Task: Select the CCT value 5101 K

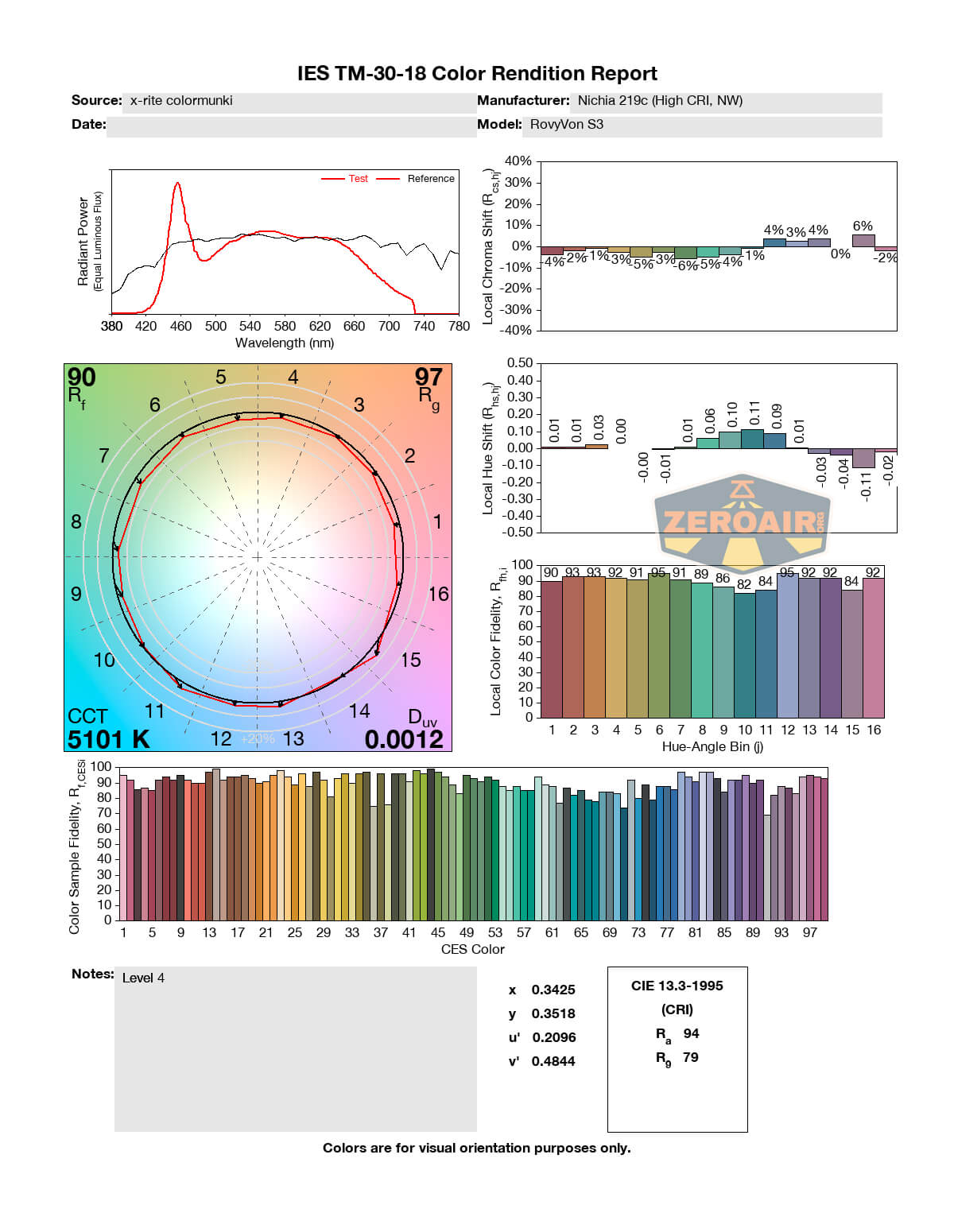Action: [108, 739]
